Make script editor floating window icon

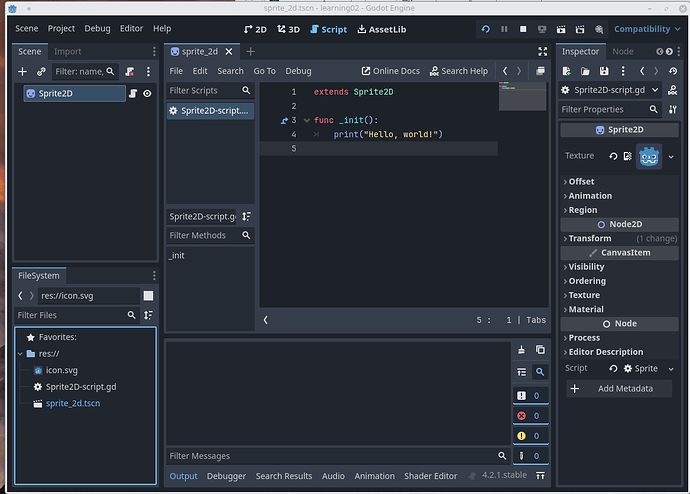[x=540, y=71]
